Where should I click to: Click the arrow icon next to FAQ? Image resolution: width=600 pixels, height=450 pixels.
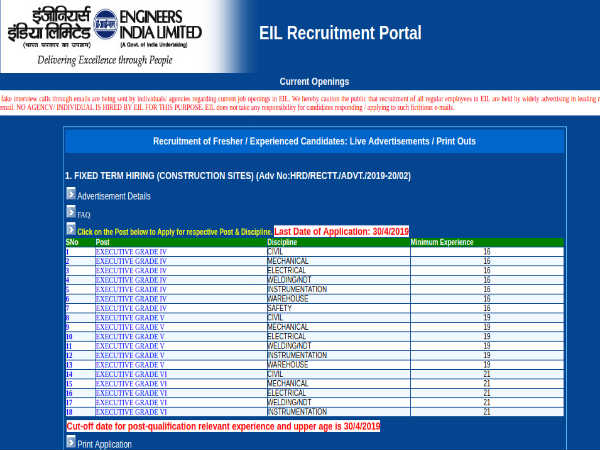pos(70,213)
